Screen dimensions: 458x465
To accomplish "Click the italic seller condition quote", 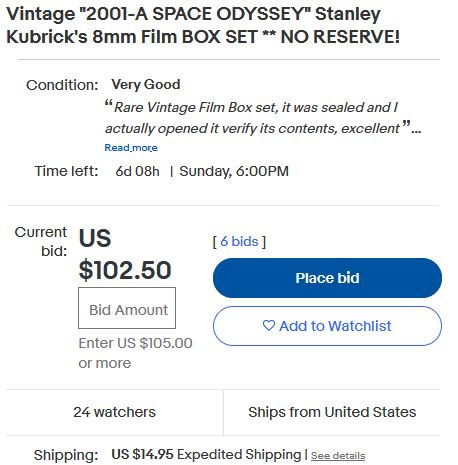I will coord(263,118).
